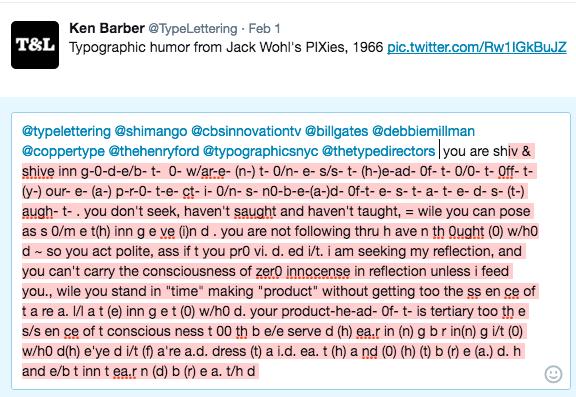Open the Feb 1 tweet timestamp
The width and height of the screenshot is (576, 397).
click(x=264, y=28)
